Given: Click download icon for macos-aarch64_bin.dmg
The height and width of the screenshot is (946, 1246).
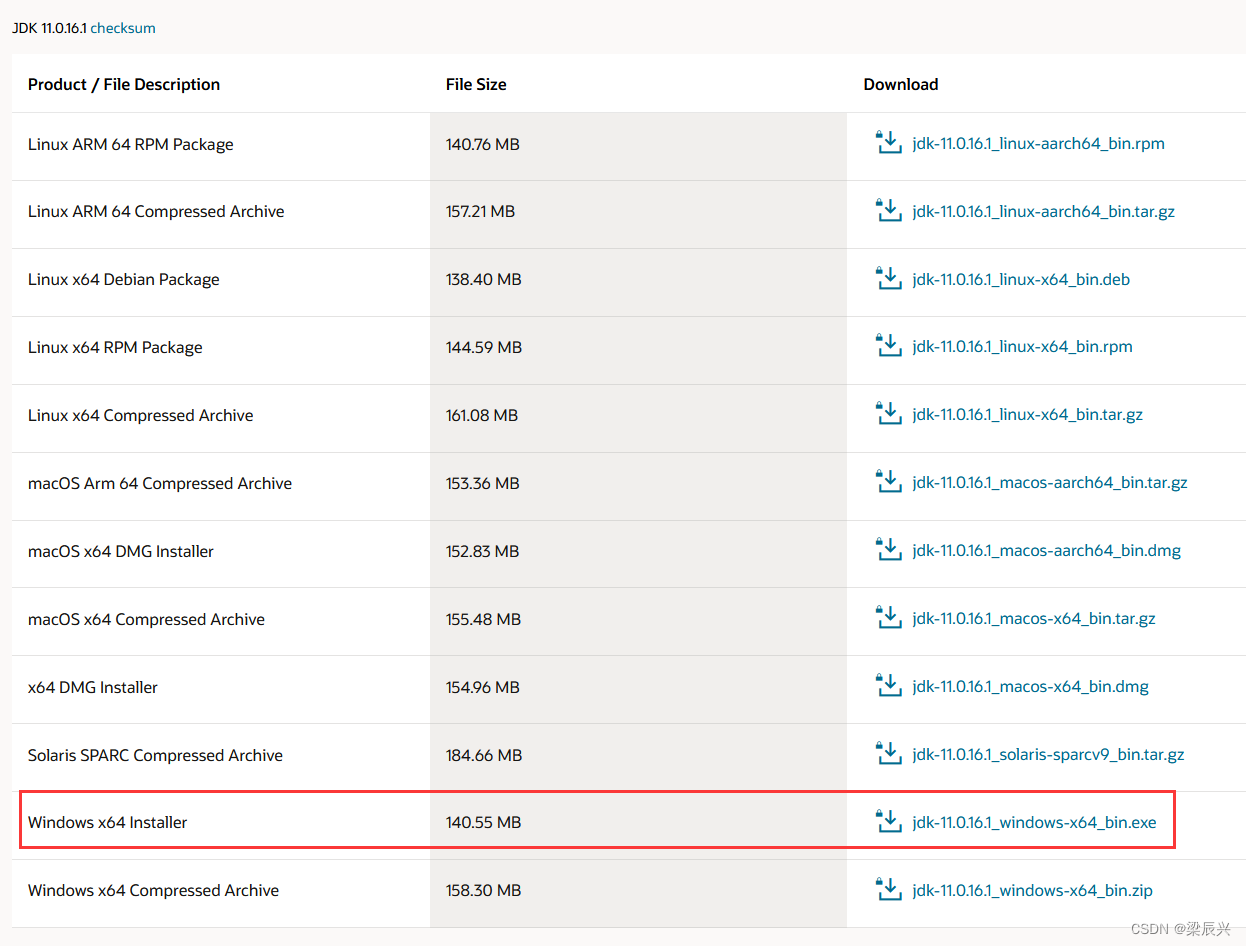Looking at the screenshot, I should (888, 550).
